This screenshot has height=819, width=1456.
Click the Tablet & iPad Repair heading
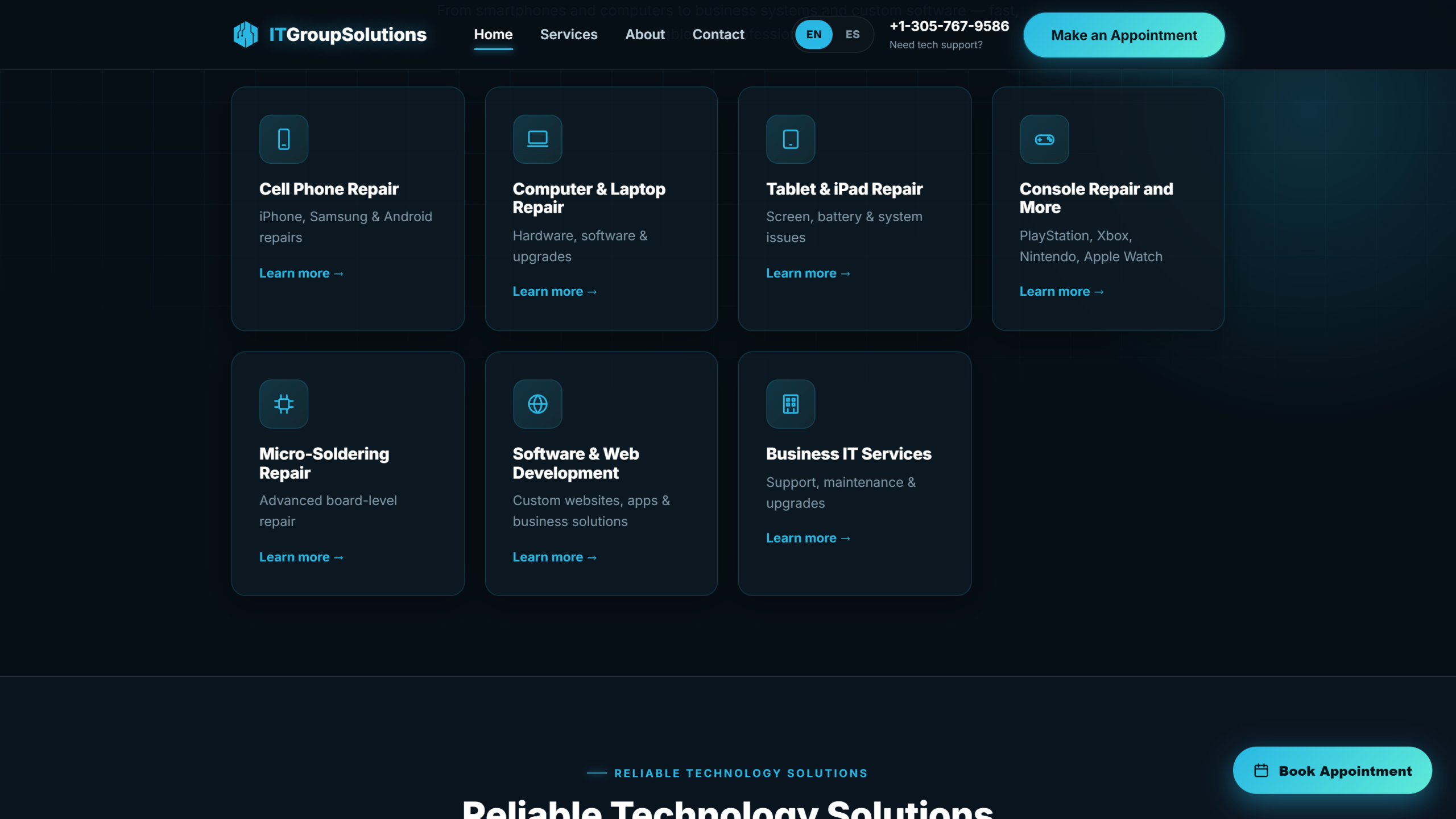[x=844, y=189]
